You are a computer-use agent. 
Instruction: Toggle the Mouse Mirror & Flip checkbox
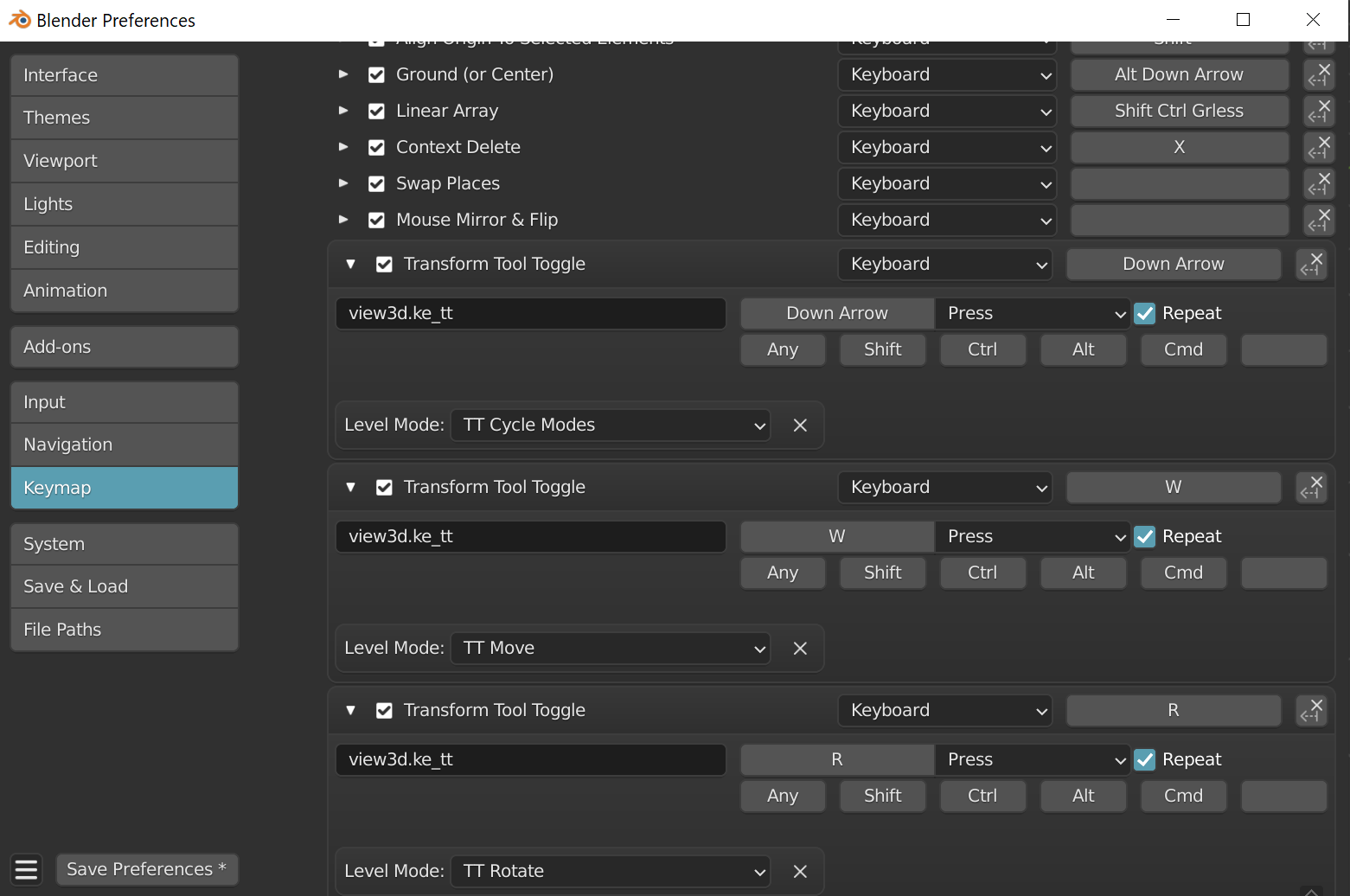376,221
